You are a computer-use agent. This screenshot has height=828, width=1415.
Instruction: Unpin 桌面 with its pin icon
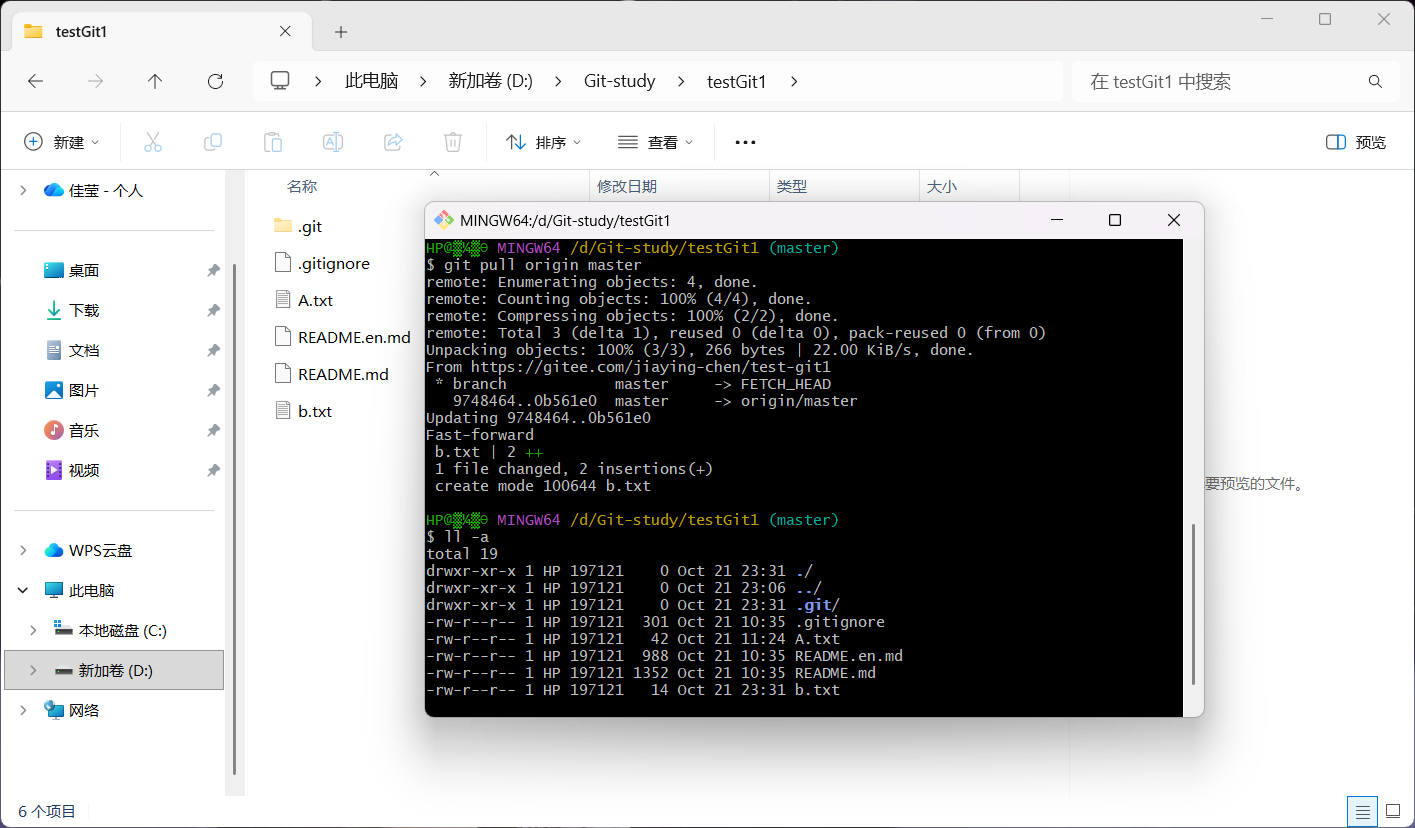213,270
